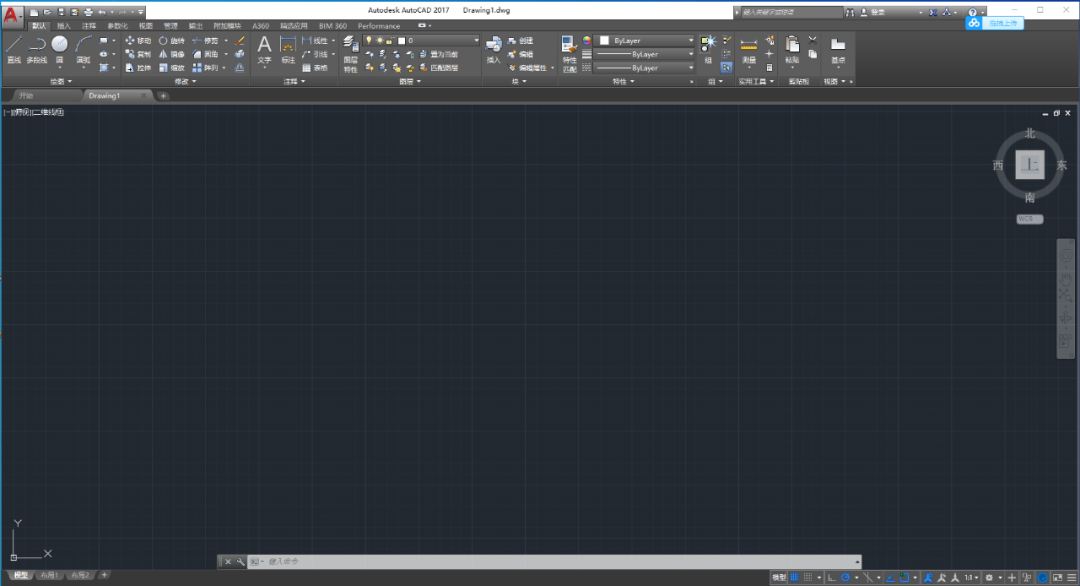Click the Undo arrow in quick access toolbar
The width and height of the screenshot is (1080, 586).
click(x=102, y=12)
